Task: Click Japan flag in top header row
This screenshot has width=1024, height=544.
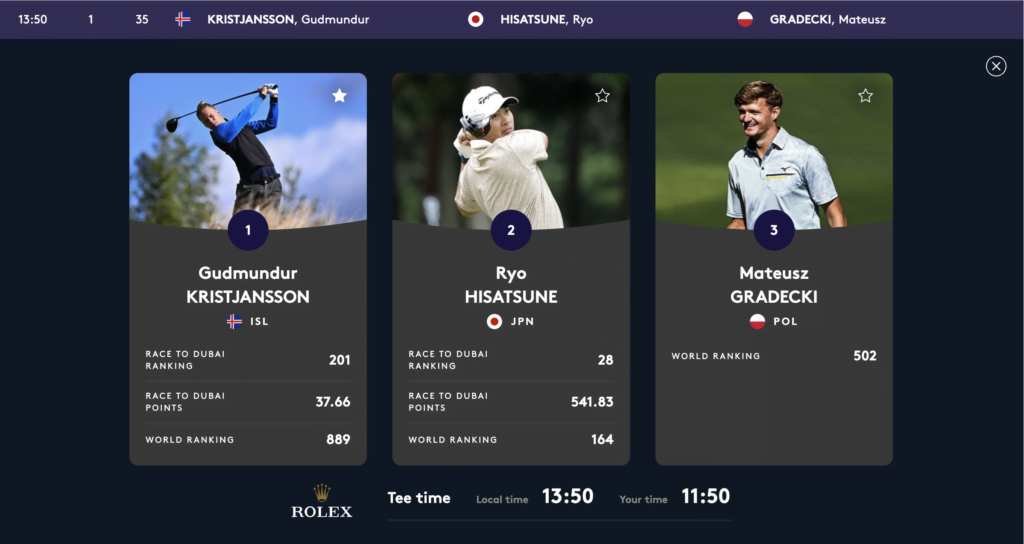Action: (x=475, y=20)
